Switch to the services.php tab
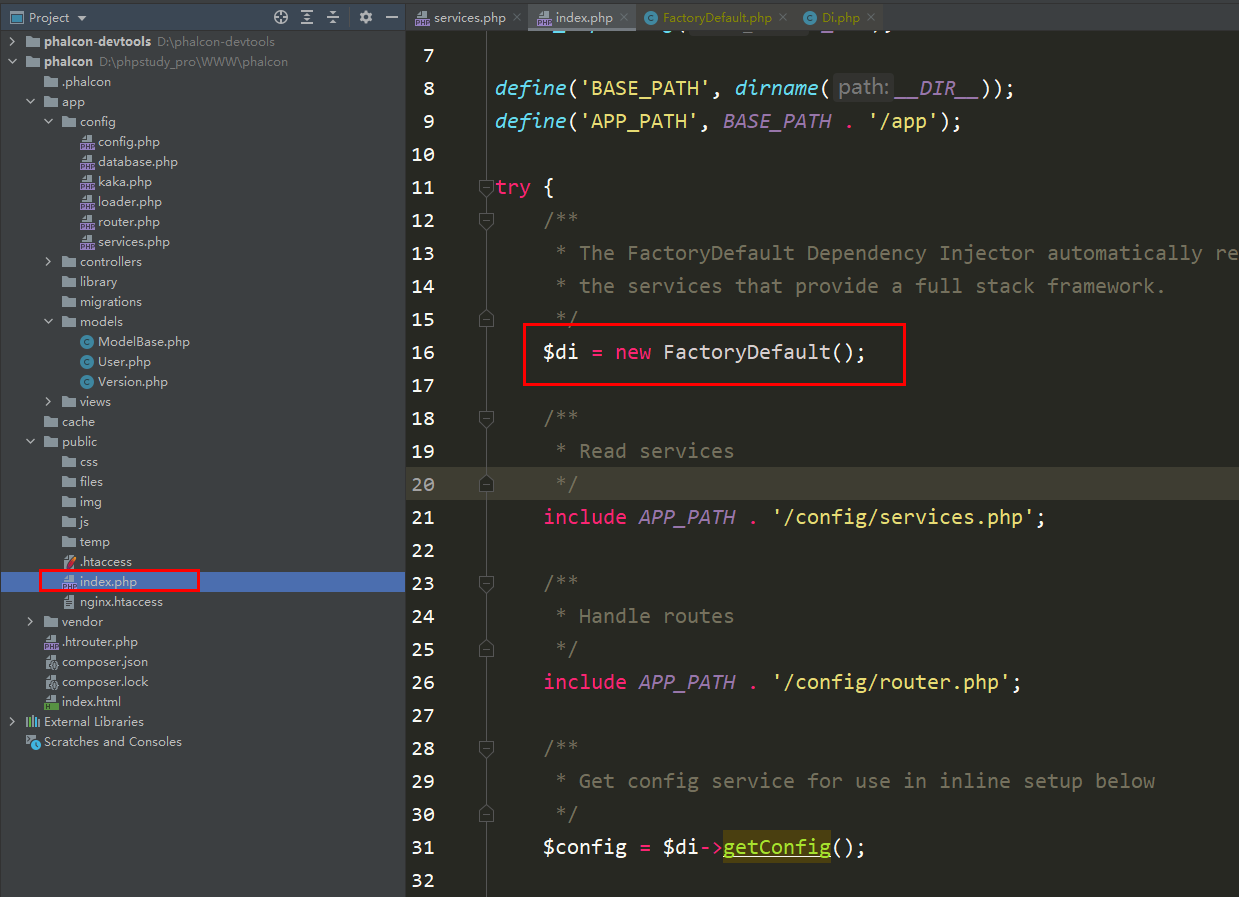 pos(469,17)
